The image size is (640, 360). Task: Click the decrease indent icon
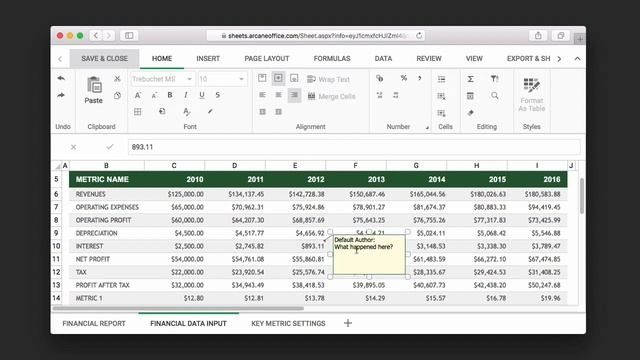tap(262, 111)
